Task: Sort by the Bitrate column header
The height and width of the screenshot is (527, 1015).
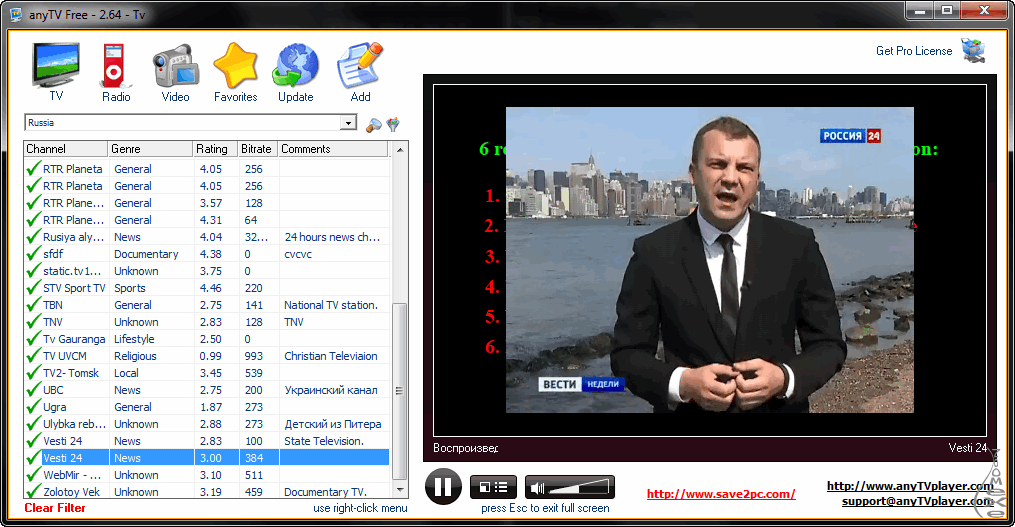Action: click(258, 149)
